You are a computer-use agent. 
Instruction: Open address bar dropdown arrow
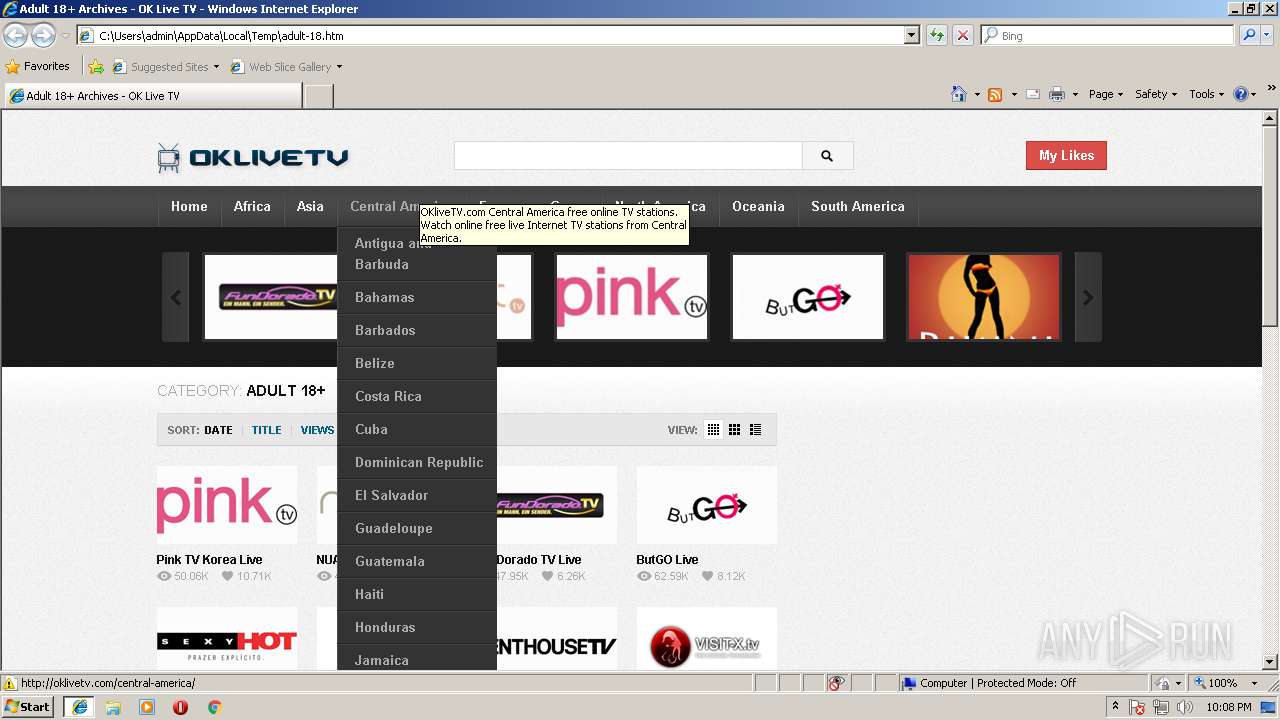click(x=911, y=35)
